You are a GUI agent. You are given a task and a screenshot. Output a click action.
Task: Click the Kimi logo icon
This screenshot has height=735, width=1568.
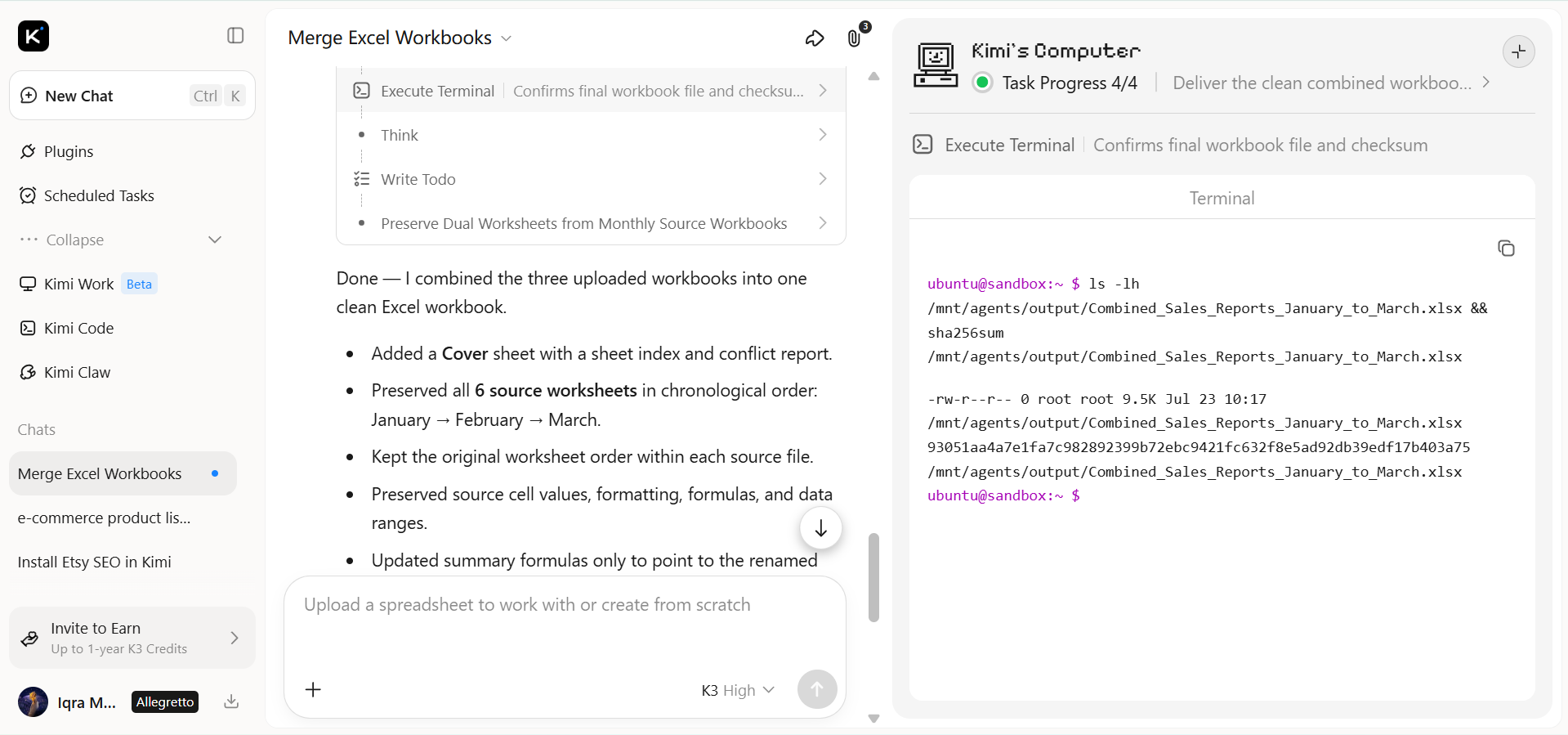tap(34, 36)
